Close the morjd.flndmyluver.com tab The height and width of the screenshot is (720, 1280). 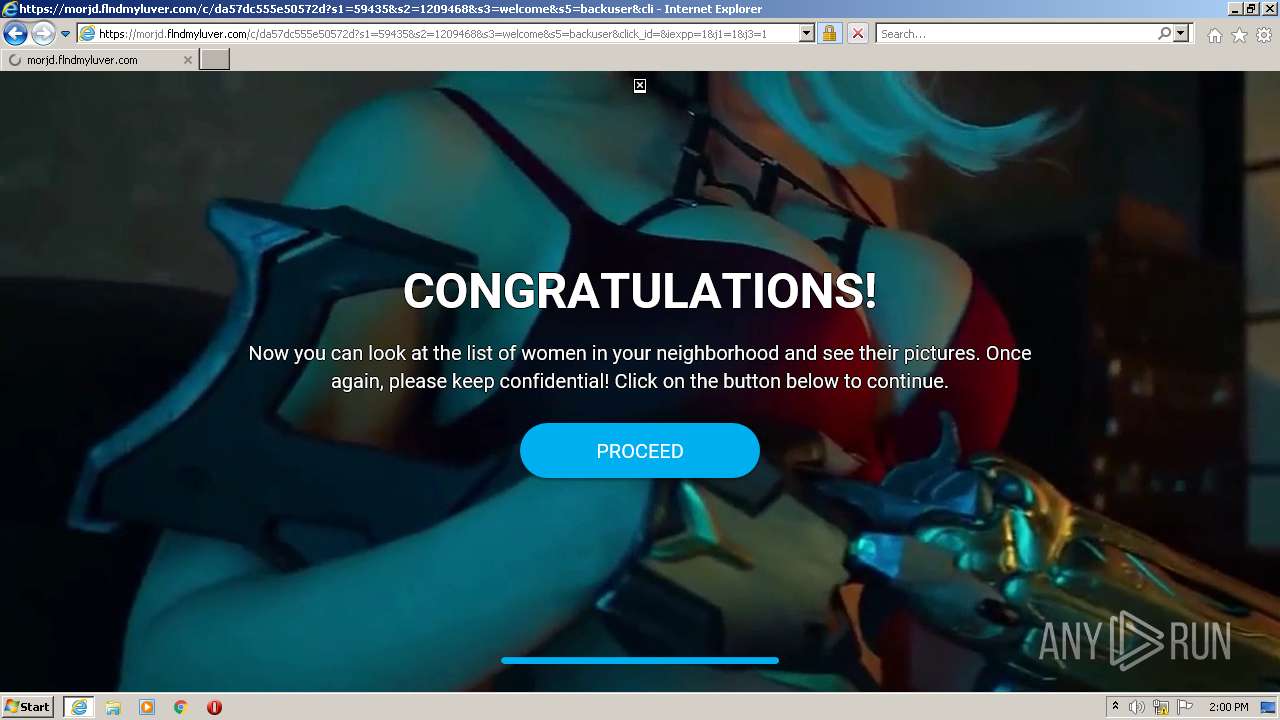point(187,60)
